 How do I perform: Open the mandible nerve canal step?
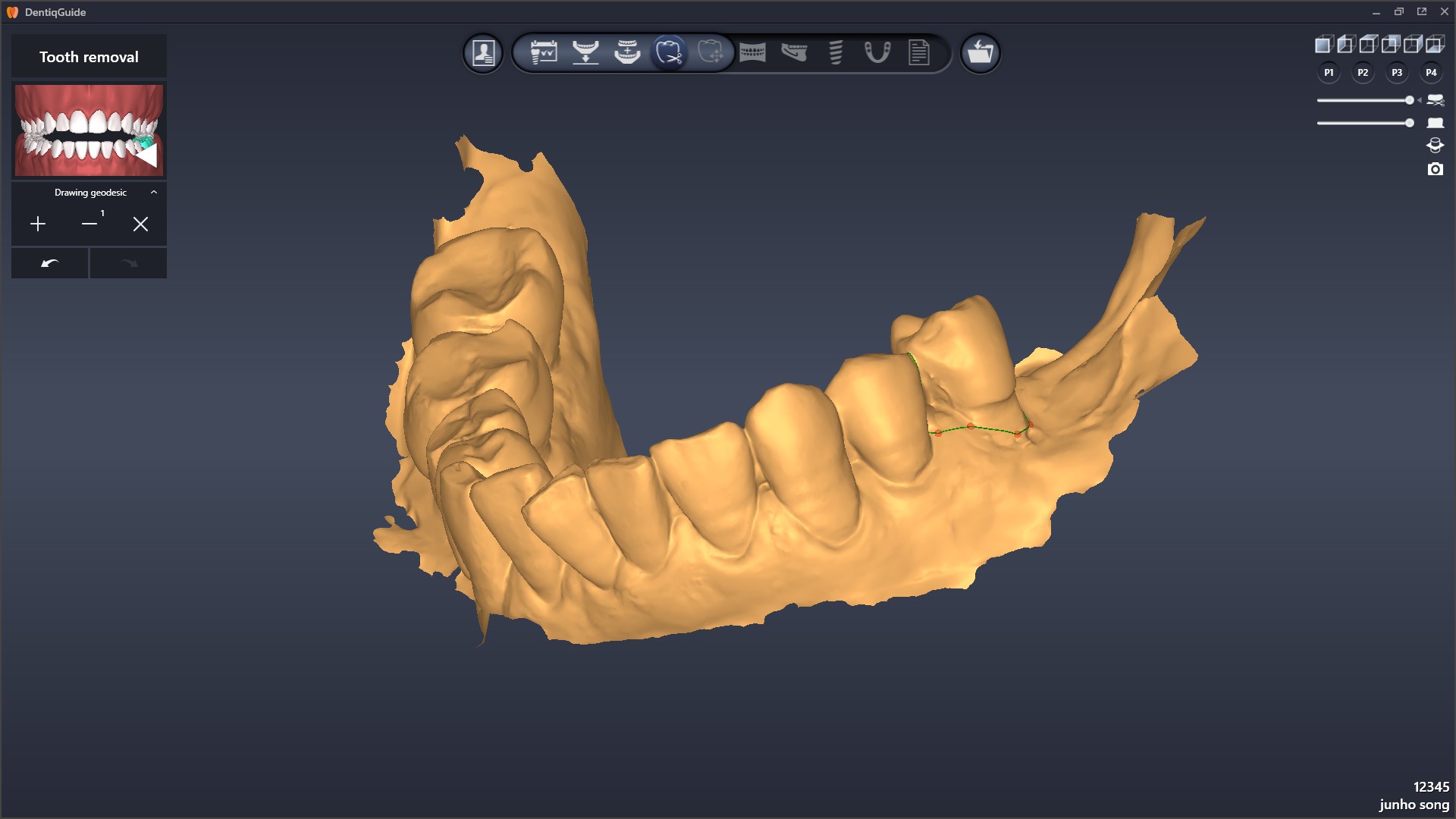tap(794, 52)
